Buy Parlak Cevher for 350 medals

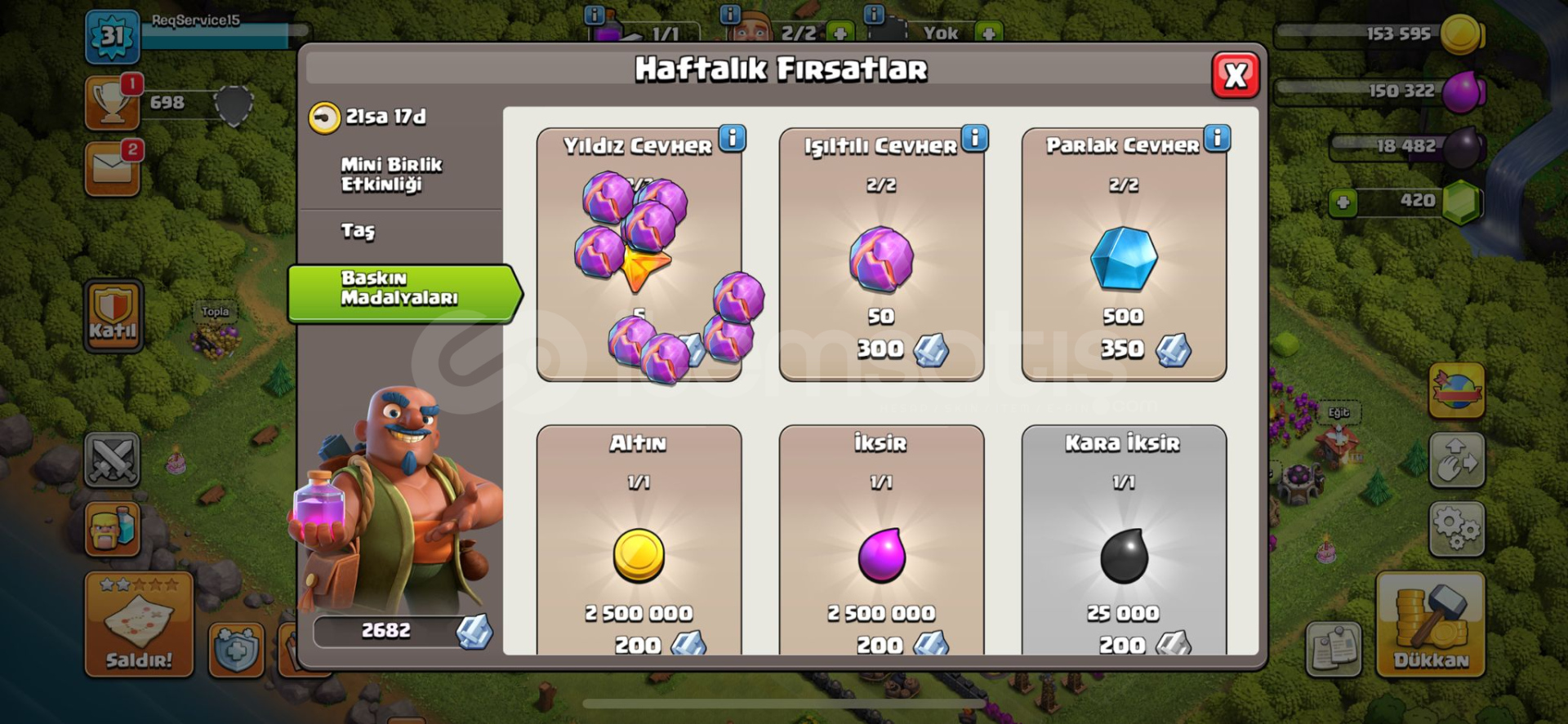pyautogui.click(x=1124, y=255)
